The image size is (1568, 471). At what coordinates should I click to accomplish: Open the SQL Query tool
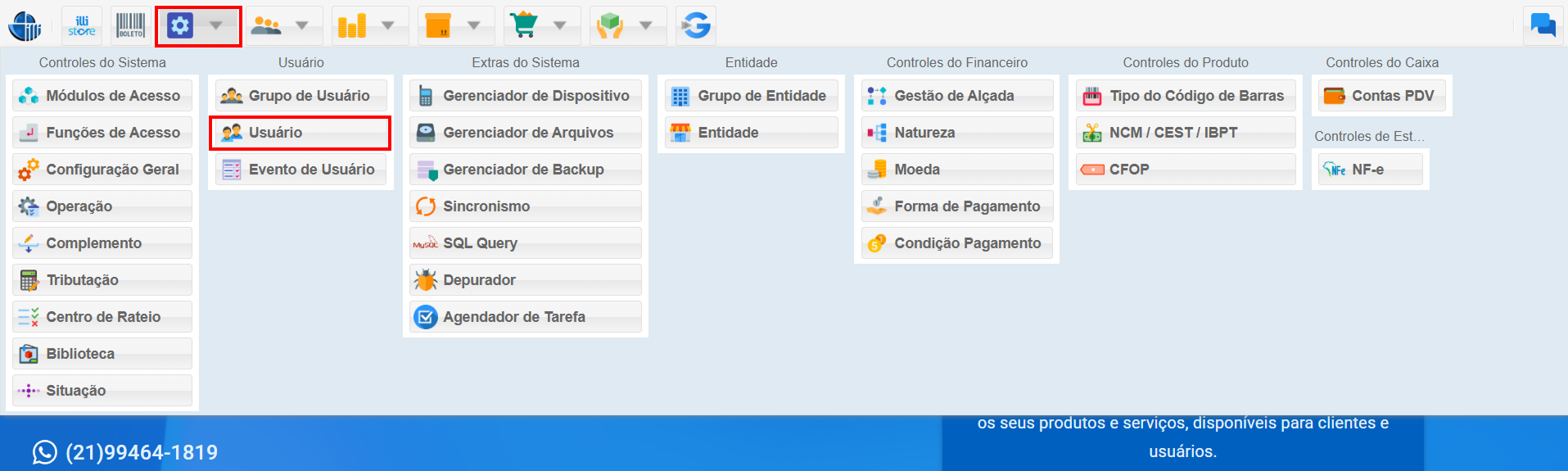pos(525,243)
